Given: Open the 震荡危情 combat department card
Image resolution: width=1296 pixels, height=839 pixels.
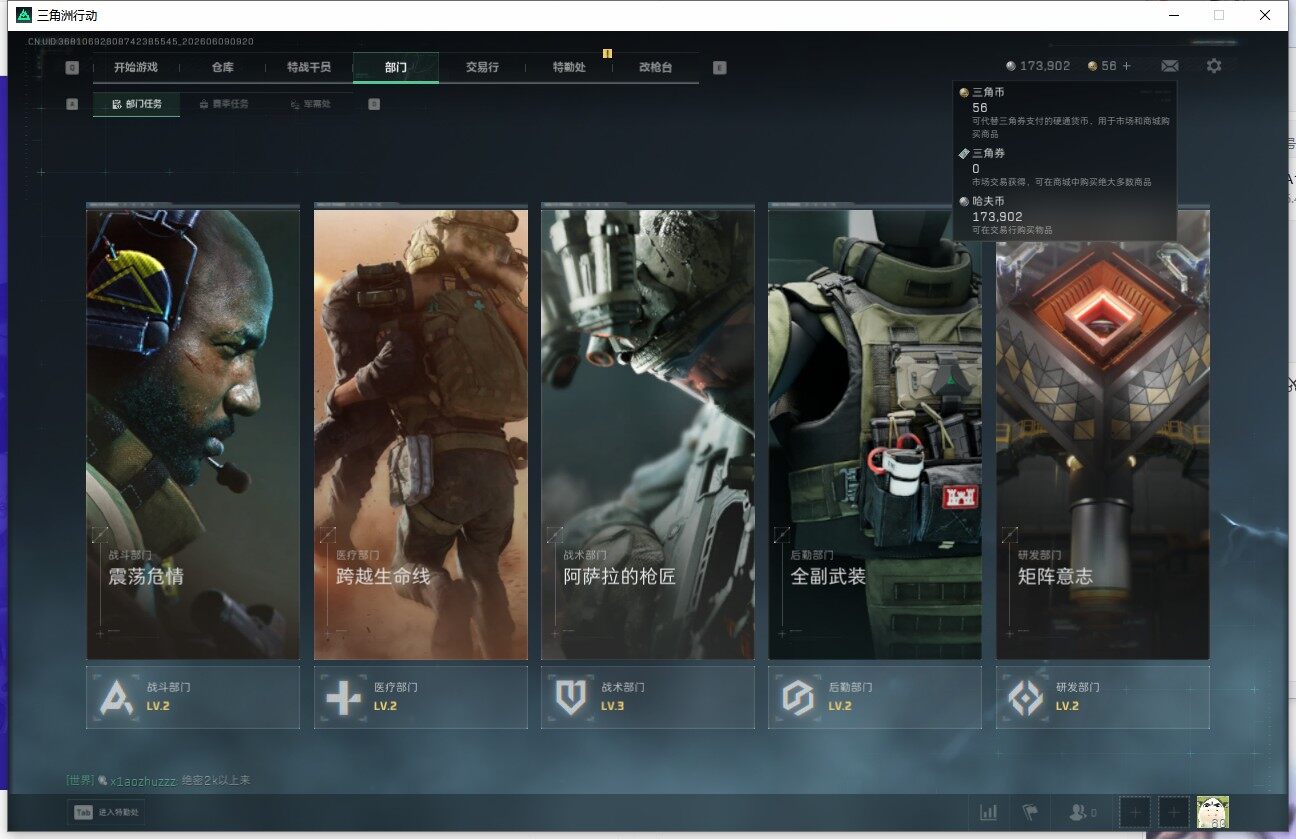Looking at the screenshot, I should pyautogui.click(x=193, y=432).
